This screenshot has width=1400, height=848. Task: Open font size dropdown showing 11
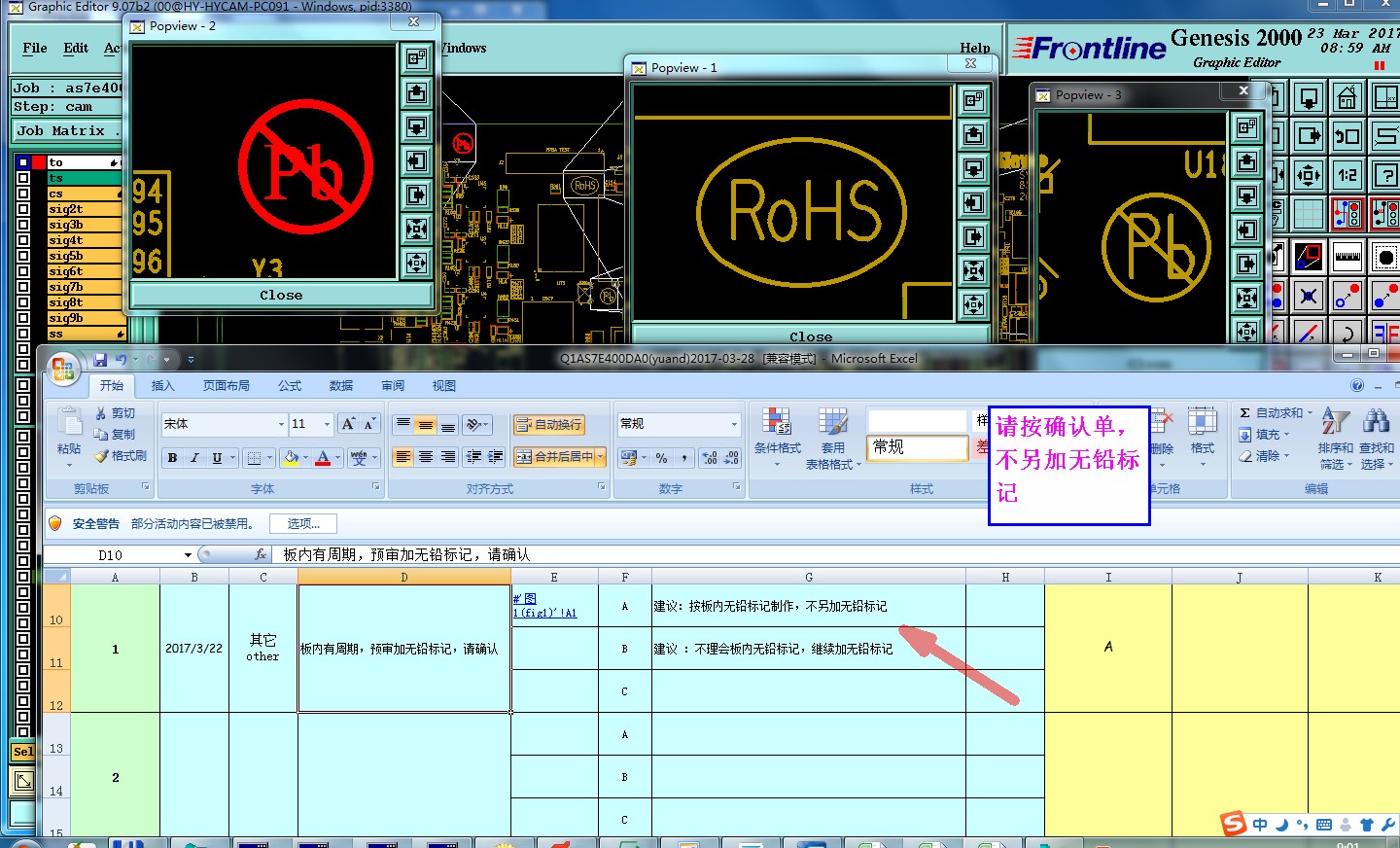coord(327,424)
